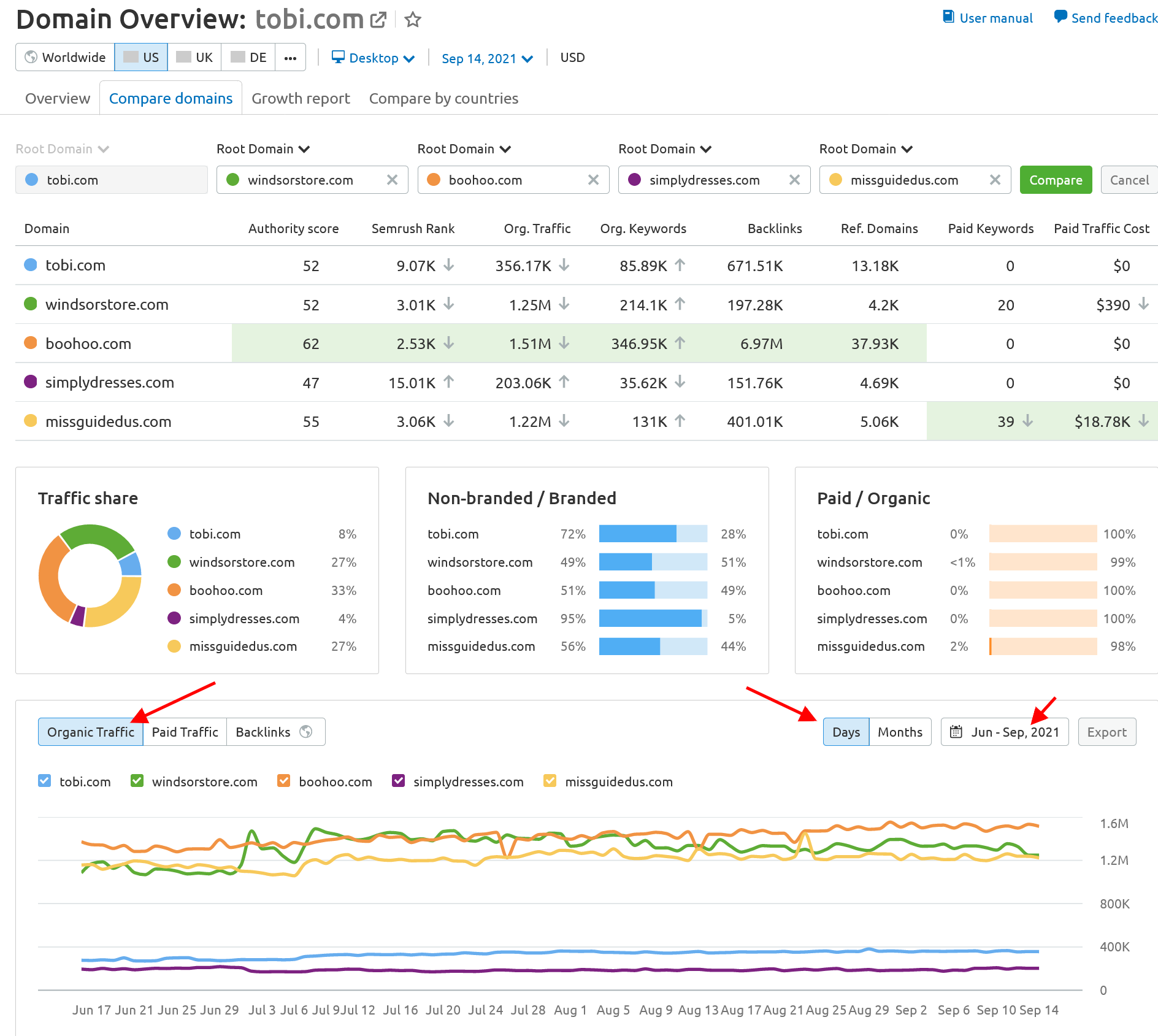Switch chart granularity to Days
1158x1036 pixels.
point(846,732)
